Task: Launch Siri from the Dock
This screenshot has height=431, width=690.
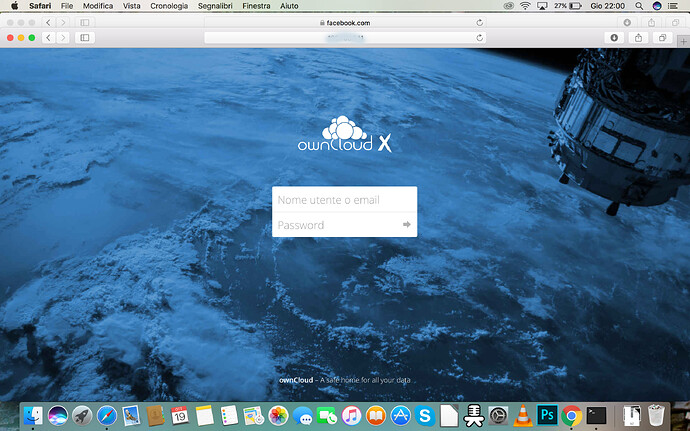Action: click(x=58, y=415)
